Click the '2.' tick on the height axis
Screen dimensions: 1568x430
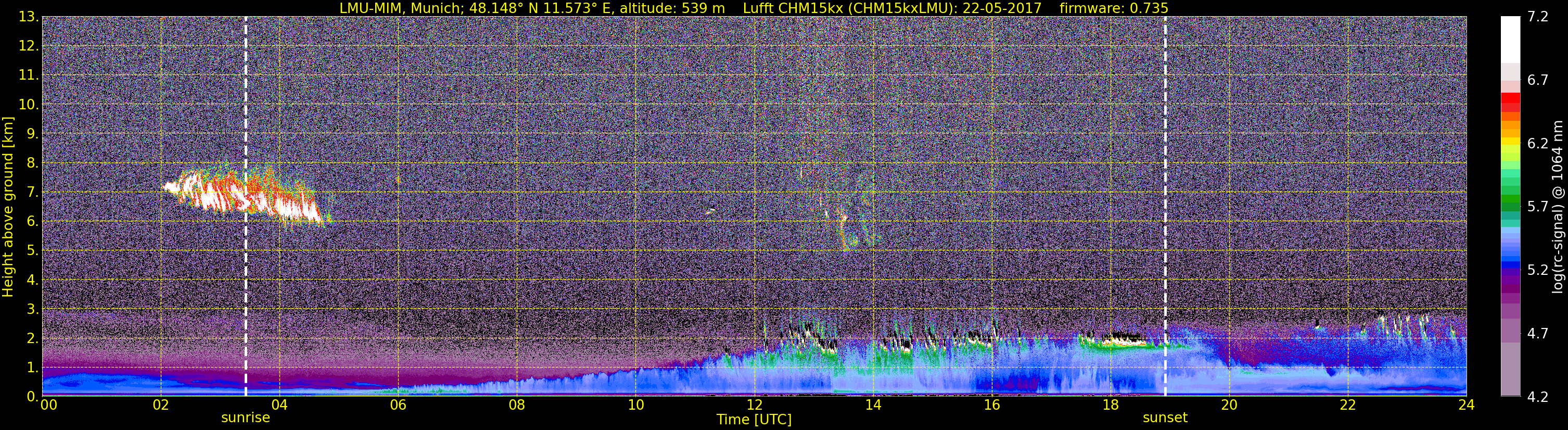pos(32,338)
